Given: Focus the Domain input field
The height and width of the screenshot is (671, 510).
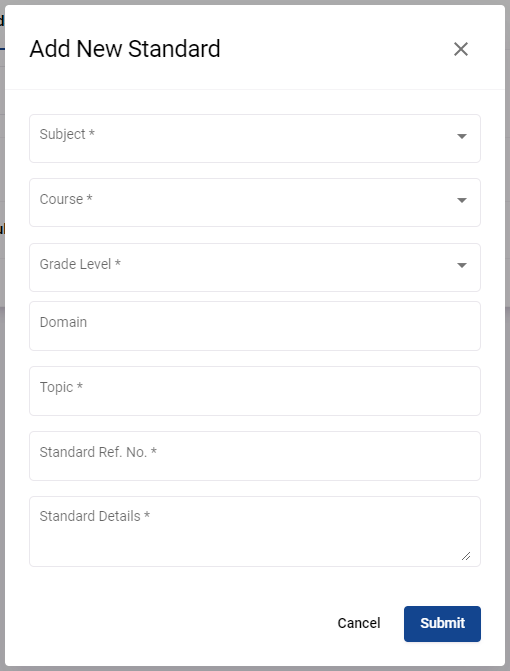Looking at the screenshot, I should click(x=255, y=326).
